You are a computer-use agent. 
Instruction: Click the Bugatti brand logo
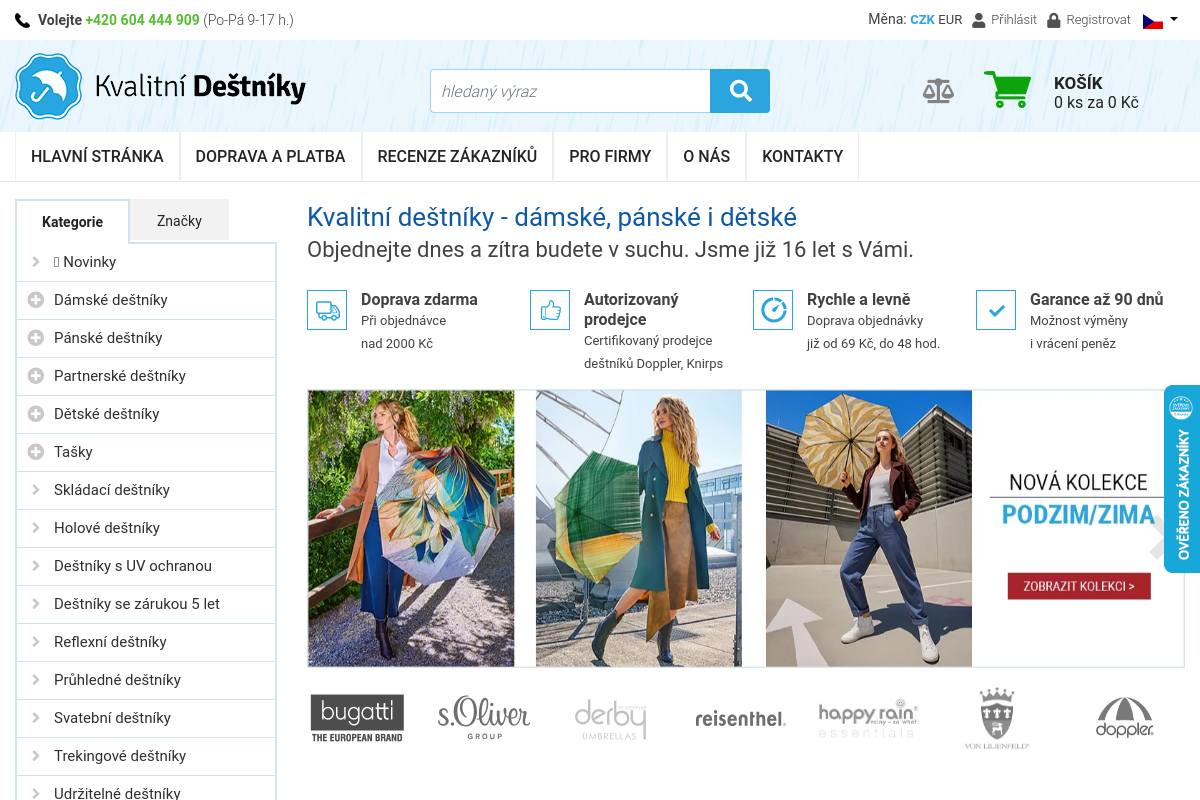357,718
